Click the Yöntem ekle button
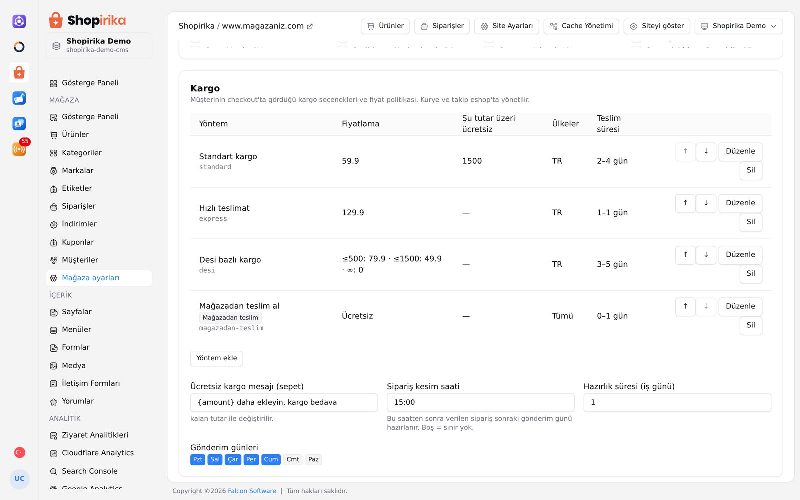The image size is (800, 500). [216, 358]
